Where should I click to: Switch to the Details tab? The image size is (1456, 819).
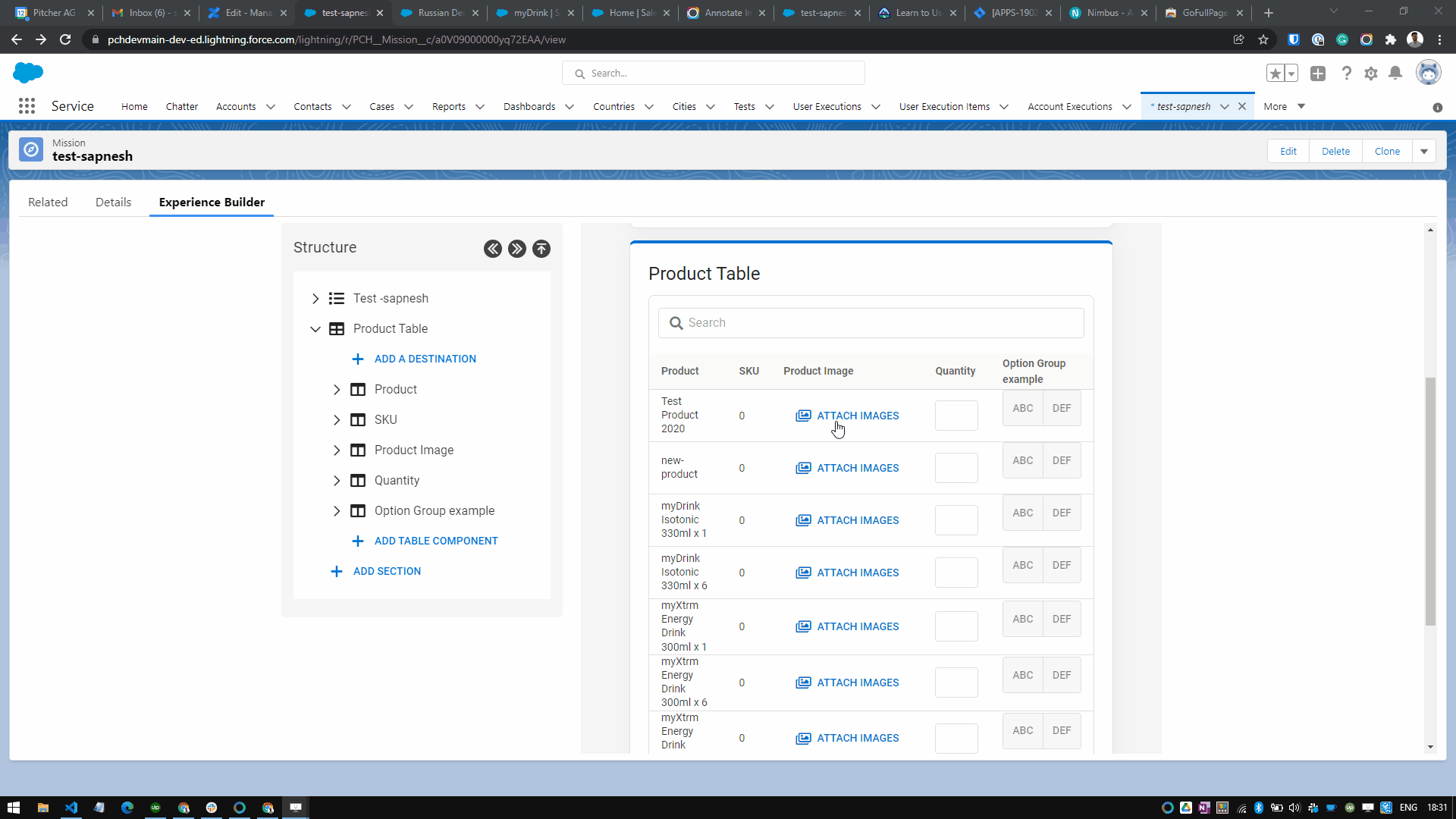pyautogui.click(x=113, y=202)
